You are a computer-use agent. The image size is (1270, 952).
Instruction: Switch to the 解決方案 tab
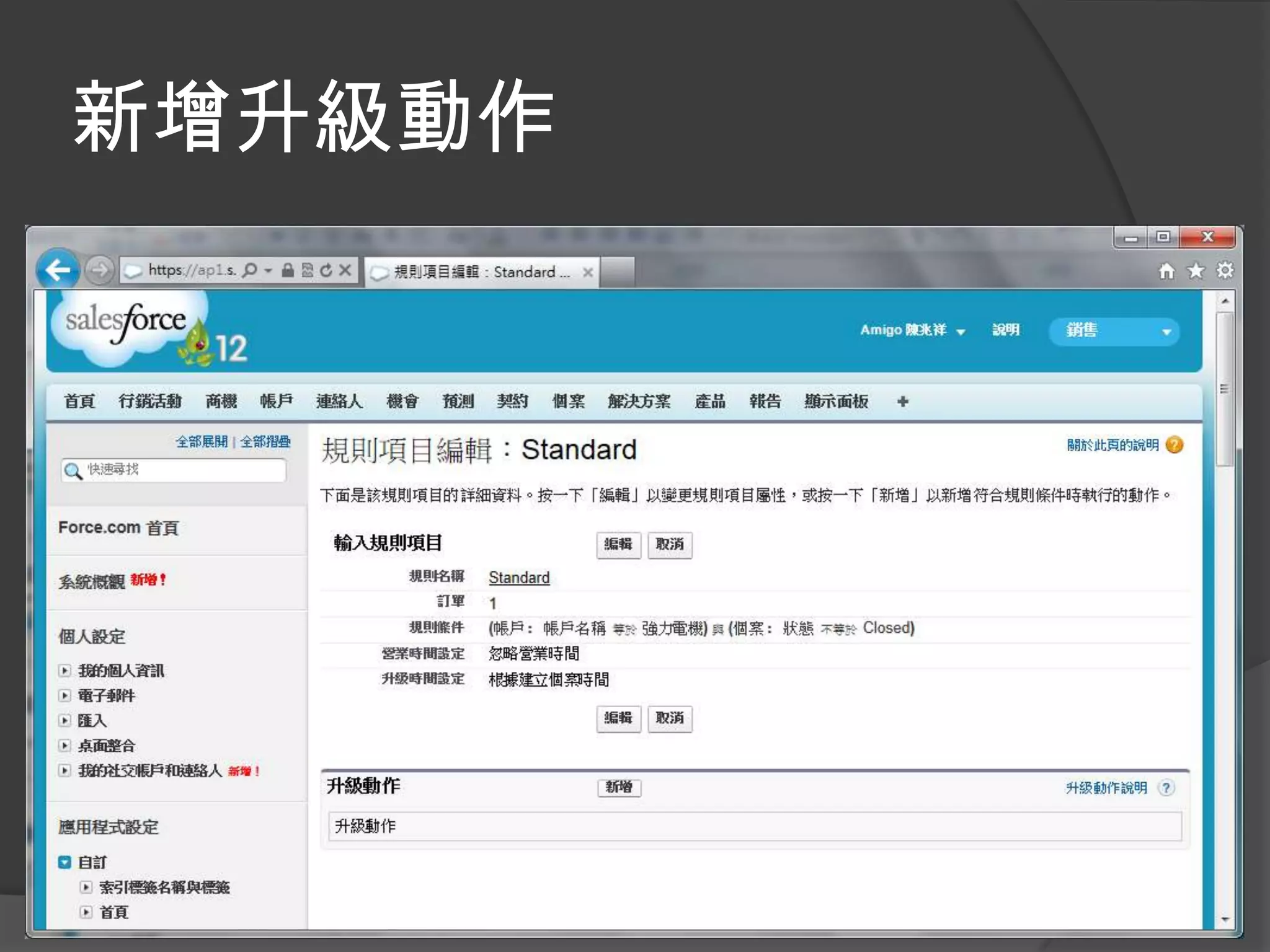[639, 402]
